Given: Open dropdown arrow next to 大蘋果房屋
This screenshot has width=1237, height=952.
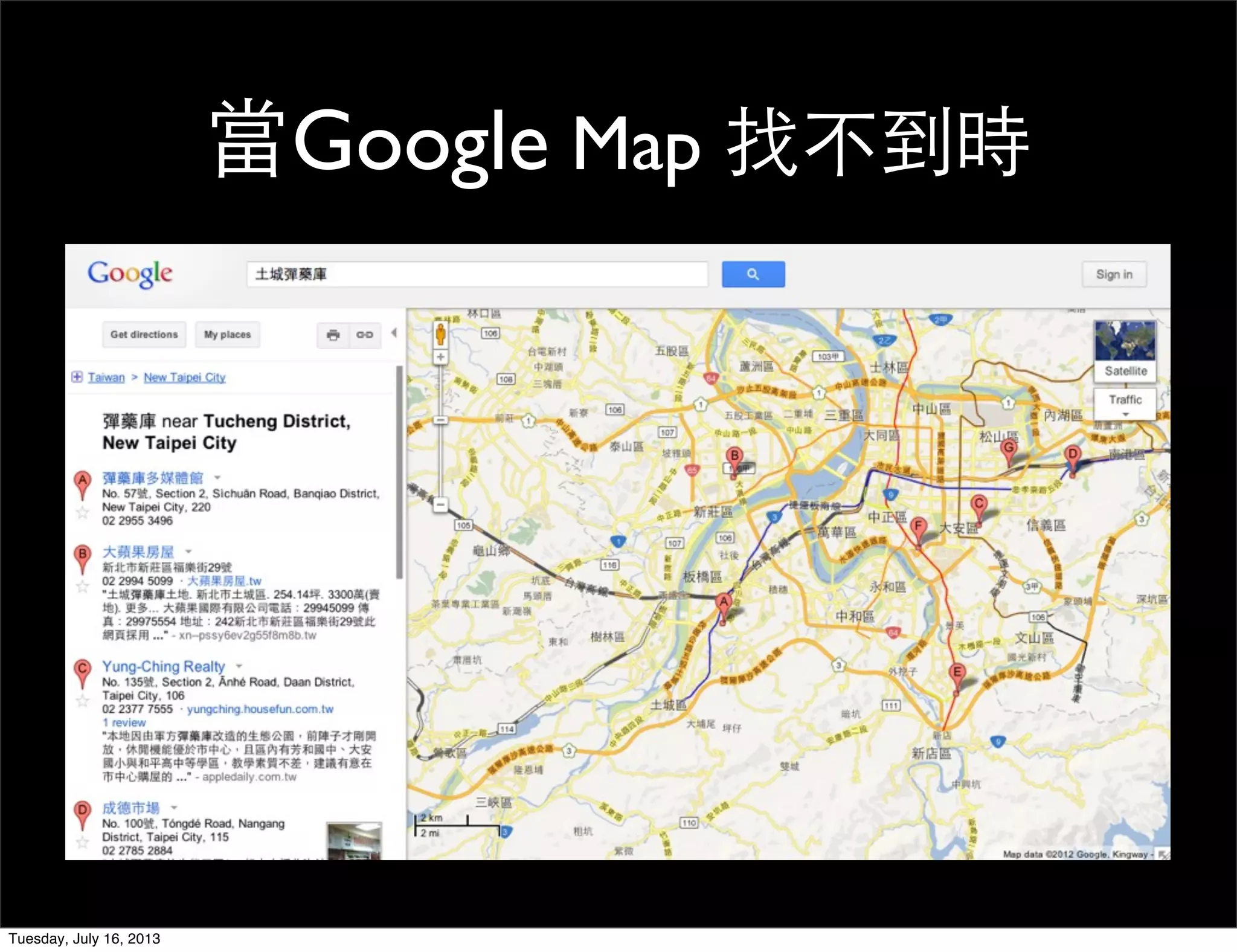Looking at the screenshot, I should [x=188, y=552].
